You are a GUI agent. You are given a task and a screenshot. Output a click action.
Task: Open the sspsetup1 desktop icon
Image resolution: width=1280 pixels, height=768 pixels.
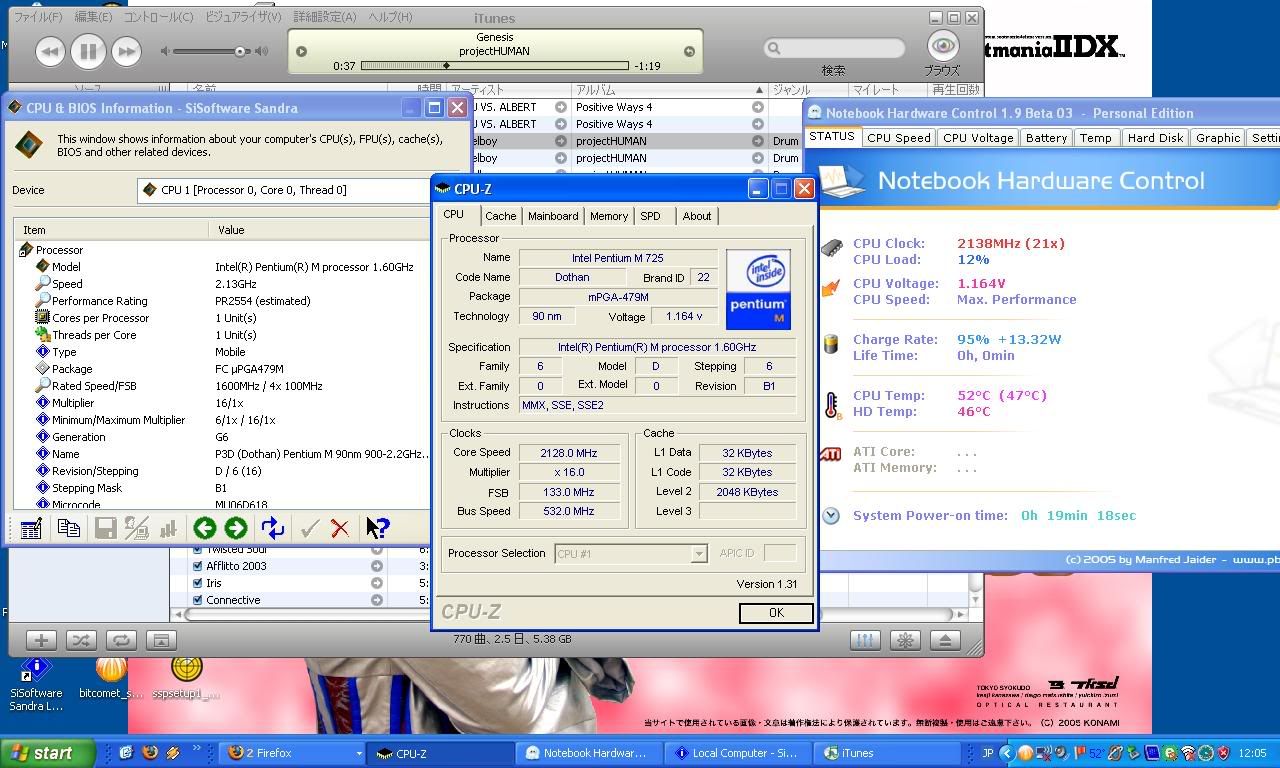(x=186, y=677)
